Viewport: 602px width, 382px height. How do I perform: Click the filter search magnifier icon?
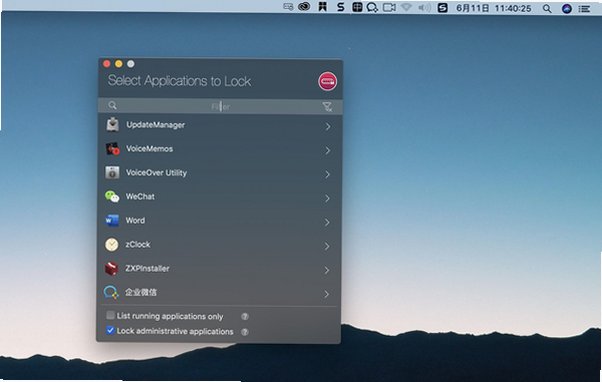(x=112, y=105)
